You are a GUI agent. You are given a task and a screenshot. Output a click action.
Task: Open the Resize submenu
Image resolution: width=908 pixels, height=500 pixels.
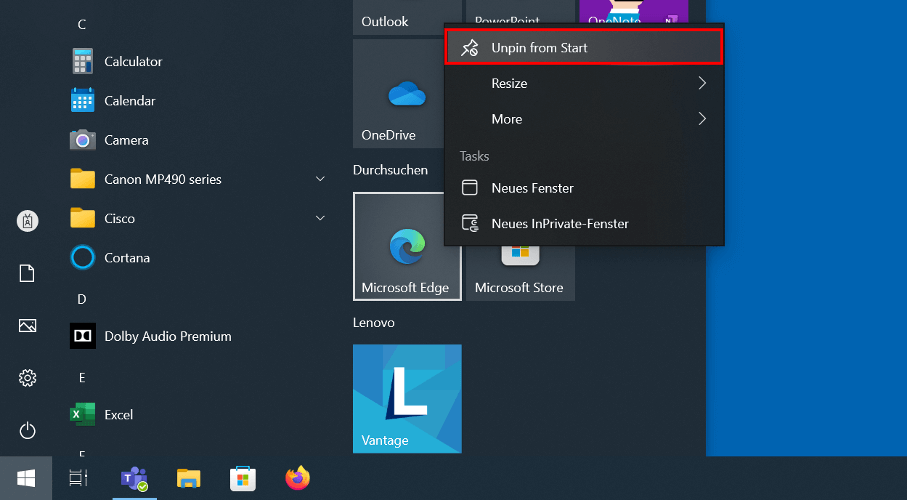click(583, 84)
